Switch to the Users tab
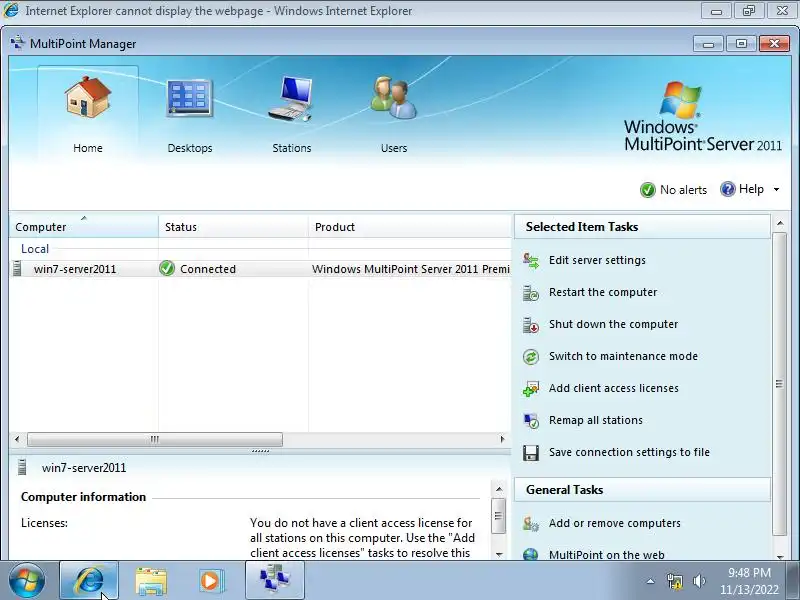Image resolution: width=800 pixels, height=600 pixels. click(393, 115)
